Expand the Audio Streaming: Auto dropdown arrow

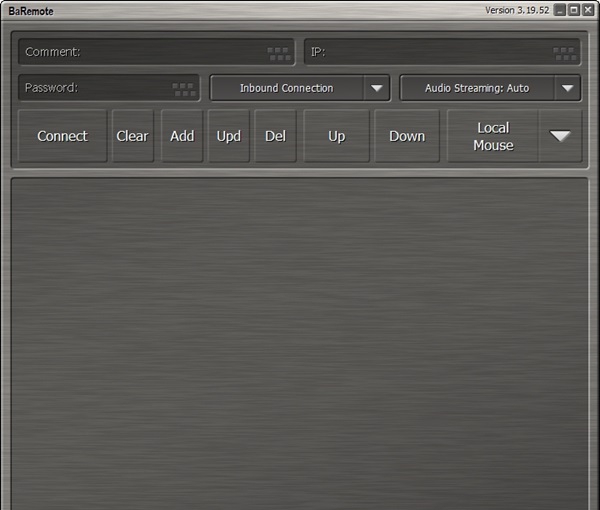567,88
